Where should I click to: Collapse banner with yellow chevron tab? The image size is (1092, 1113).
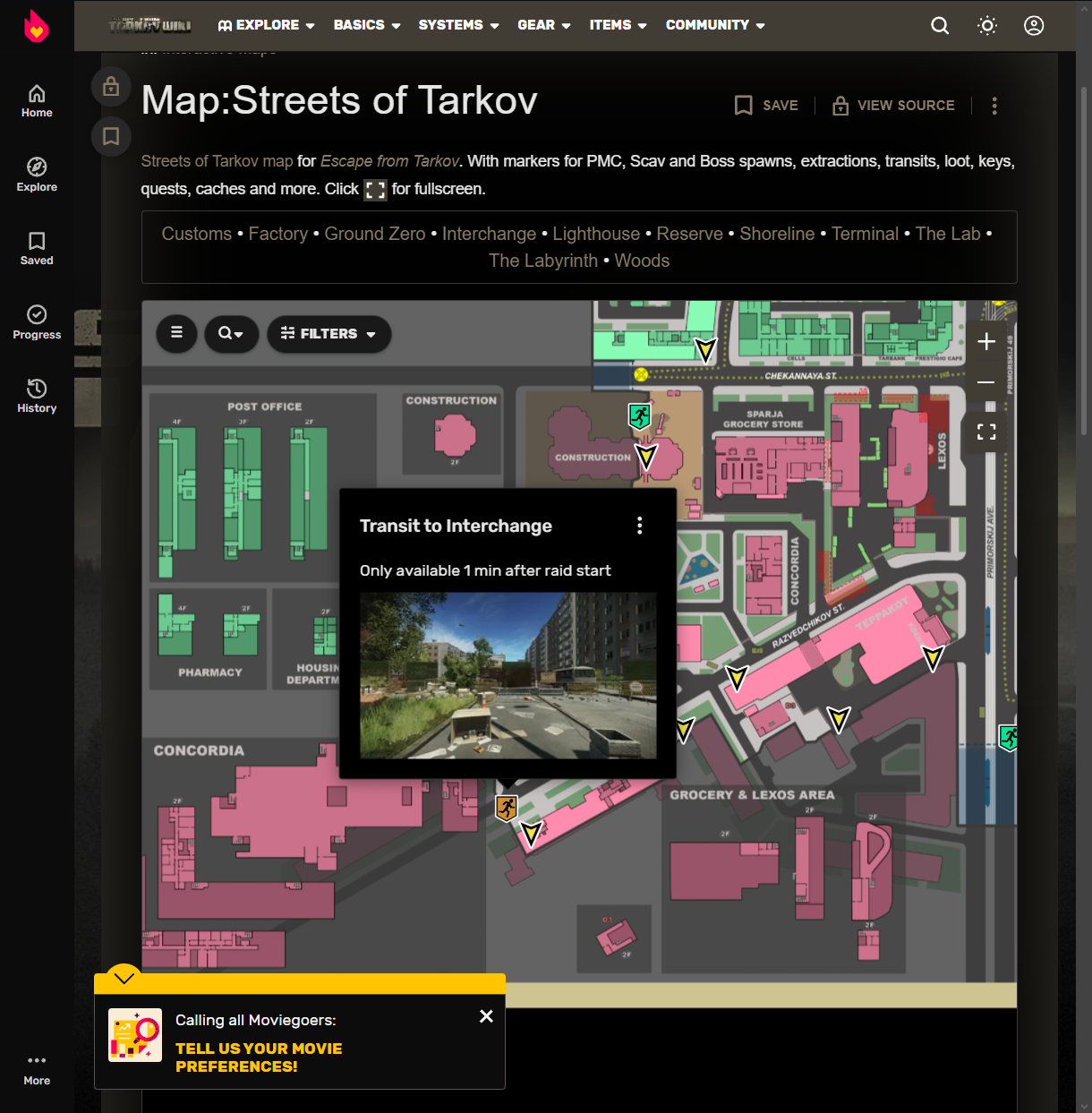click(x=124, y=977)
